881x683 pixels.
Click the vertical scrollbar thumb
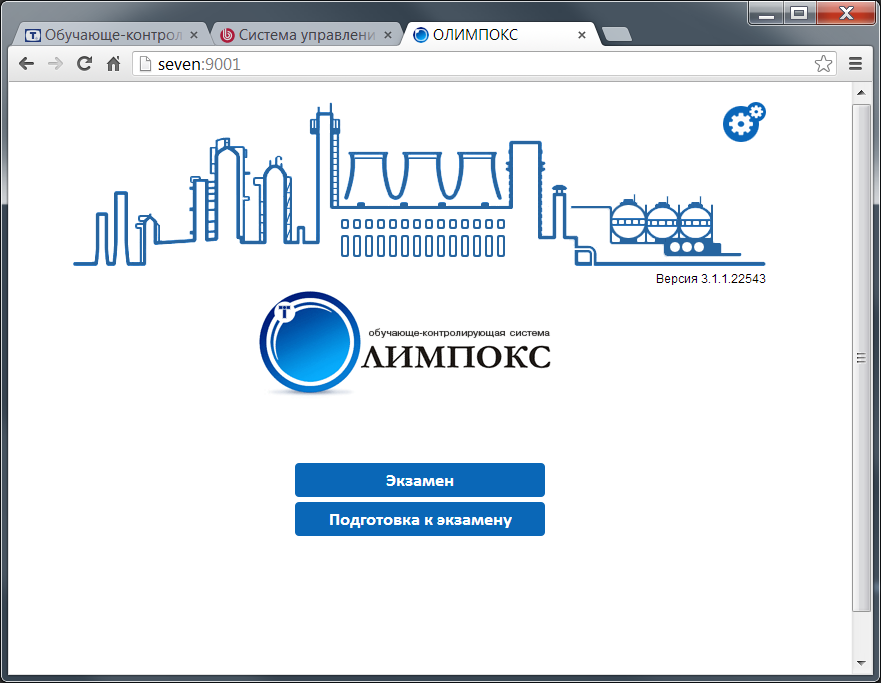click(x=861, y=355)
